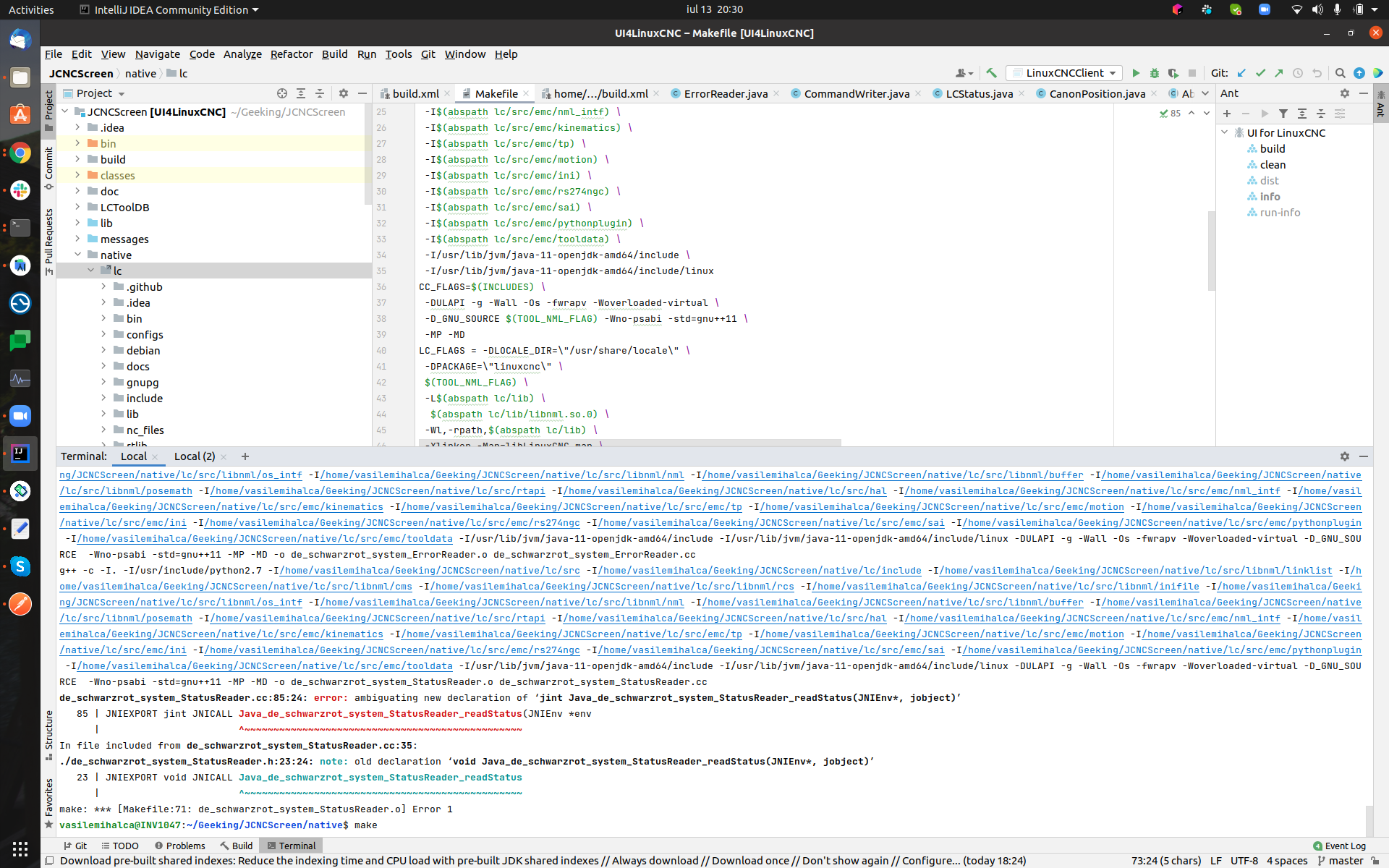Open Show Applications grid in dock
This screenshot has width=1389, height=868.
point(20,848)
